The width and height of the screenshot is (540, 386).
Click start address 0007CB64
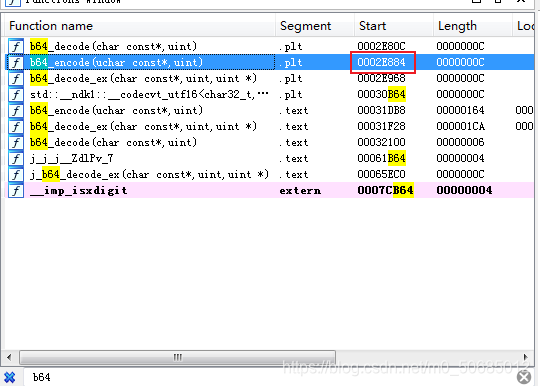coord(385,190)
